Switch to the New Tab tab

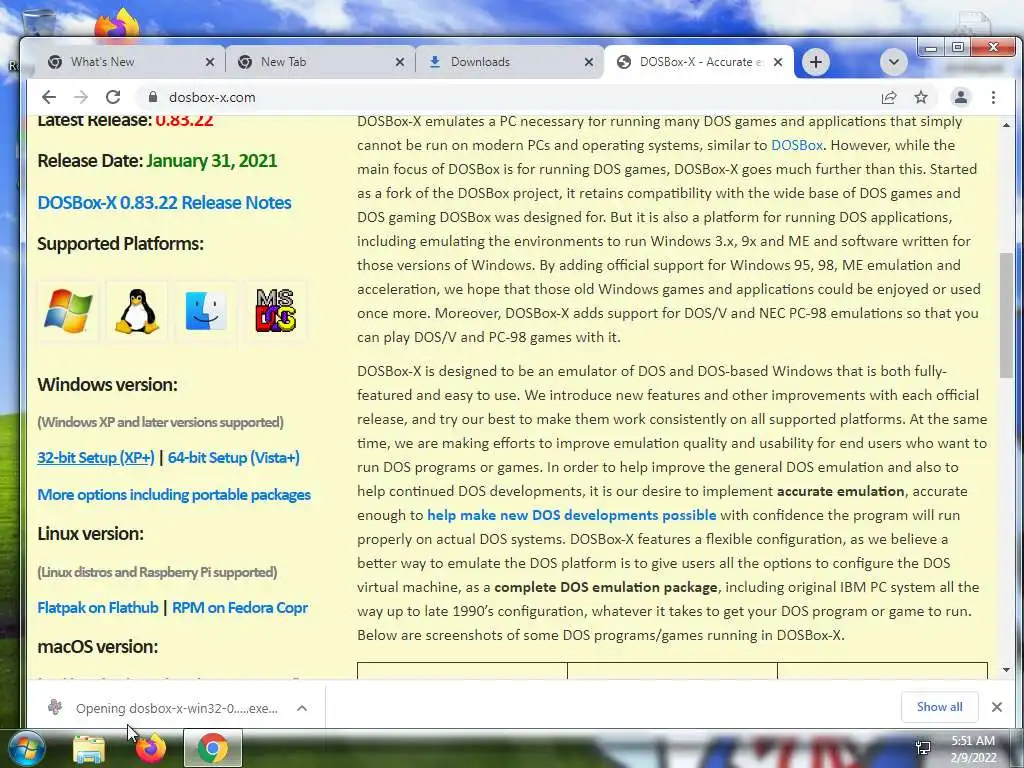[x=320, y=62]
